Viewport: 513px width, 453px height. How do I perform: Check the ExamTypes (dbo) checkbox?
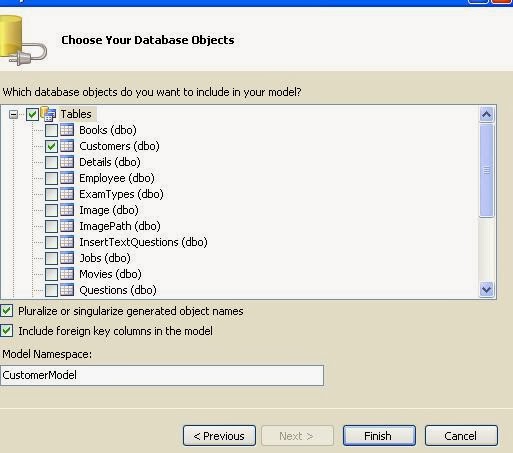point(51,194)
